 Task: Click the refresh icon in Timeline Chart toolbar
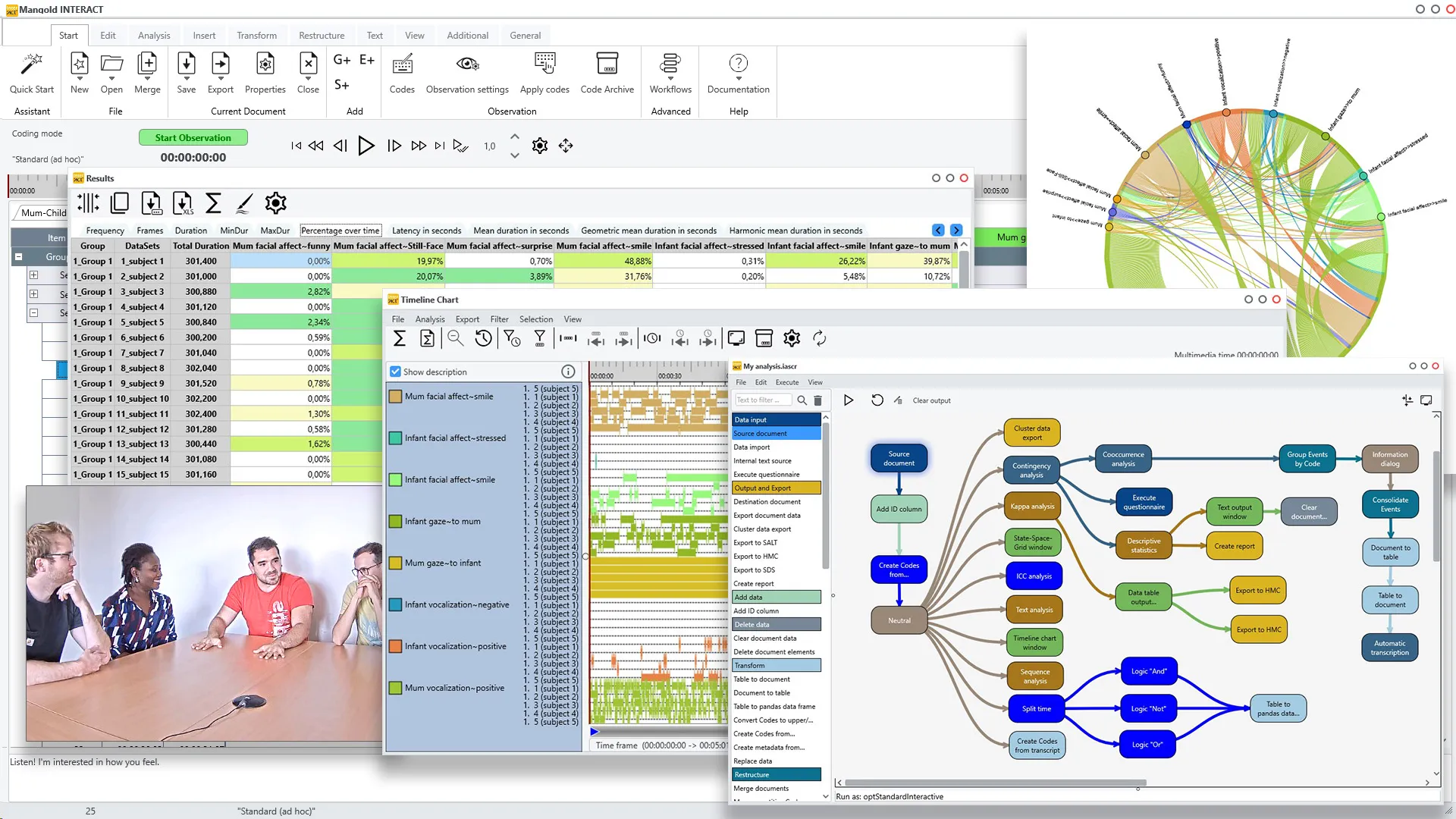pos(820,339)
